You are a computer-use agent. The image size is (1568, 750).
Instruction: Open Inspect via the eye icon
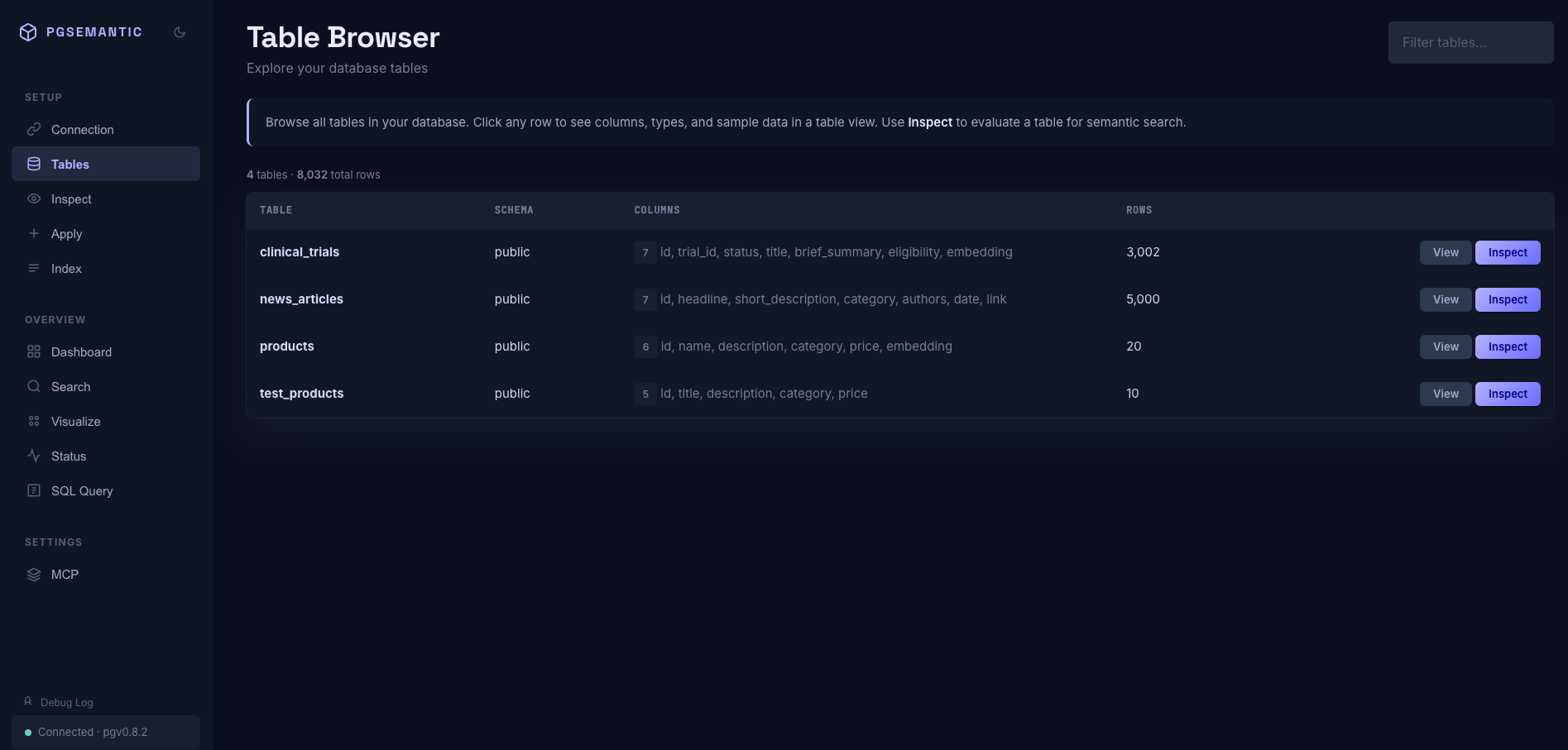[33, 198]
